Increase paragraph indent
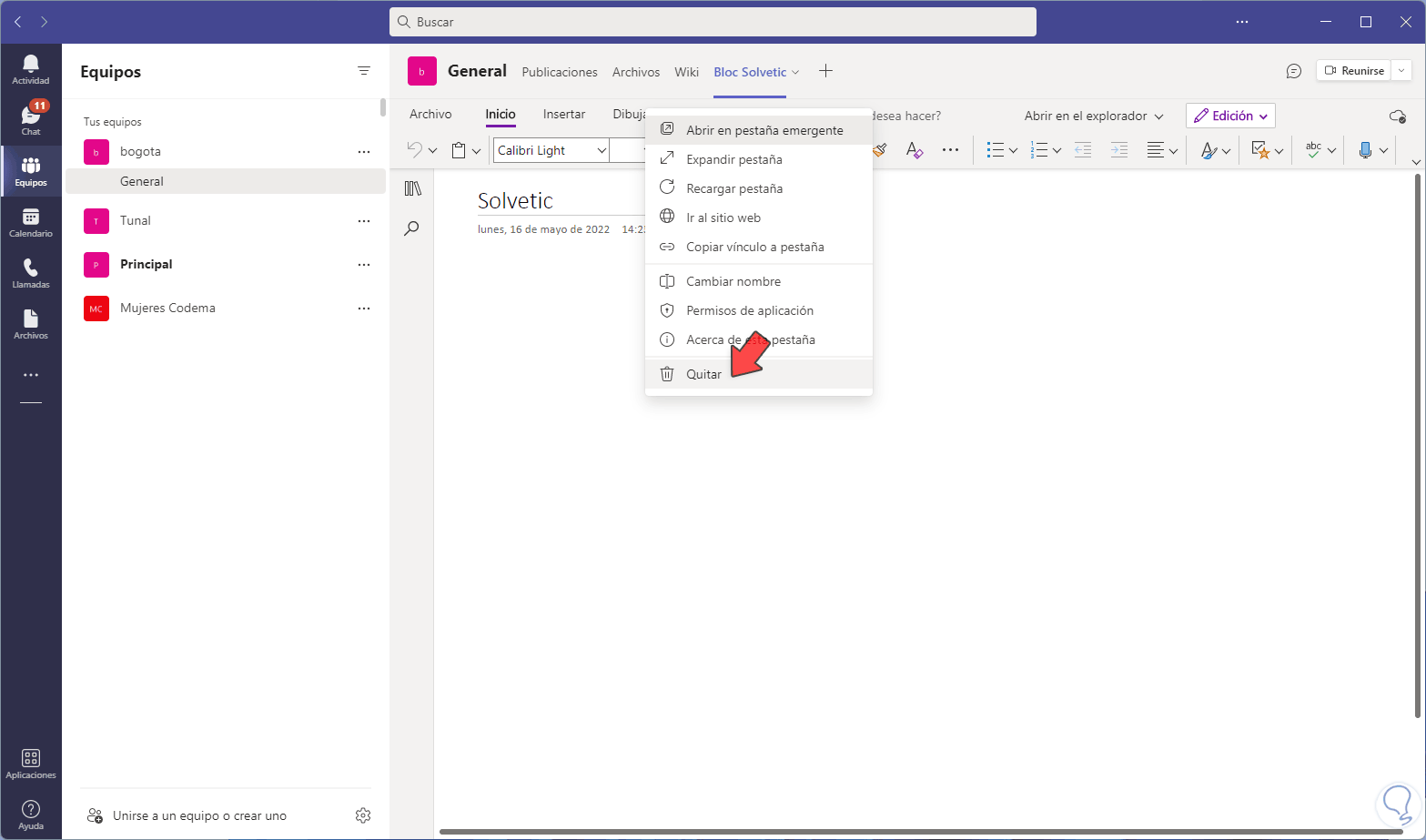The height and width of the screenshot is (840, 1426). (1119, 150)
